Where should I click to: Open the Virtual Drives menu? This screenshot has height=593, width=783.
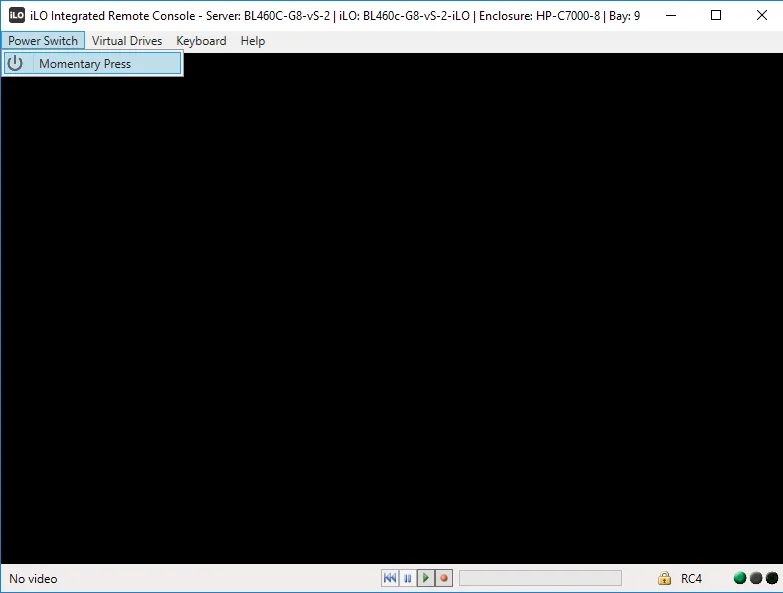point(127,40)
